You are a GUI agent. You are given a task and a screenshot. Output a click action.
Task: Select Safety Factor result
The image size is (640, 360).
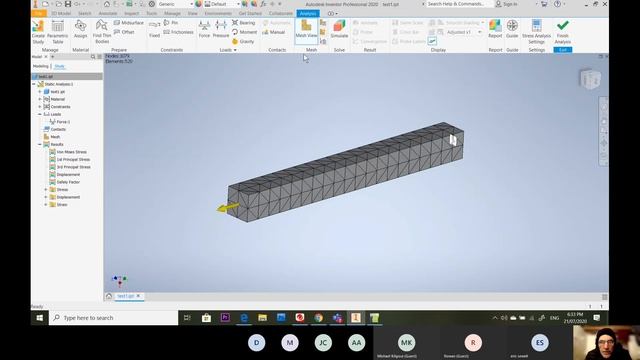(64, 182)
